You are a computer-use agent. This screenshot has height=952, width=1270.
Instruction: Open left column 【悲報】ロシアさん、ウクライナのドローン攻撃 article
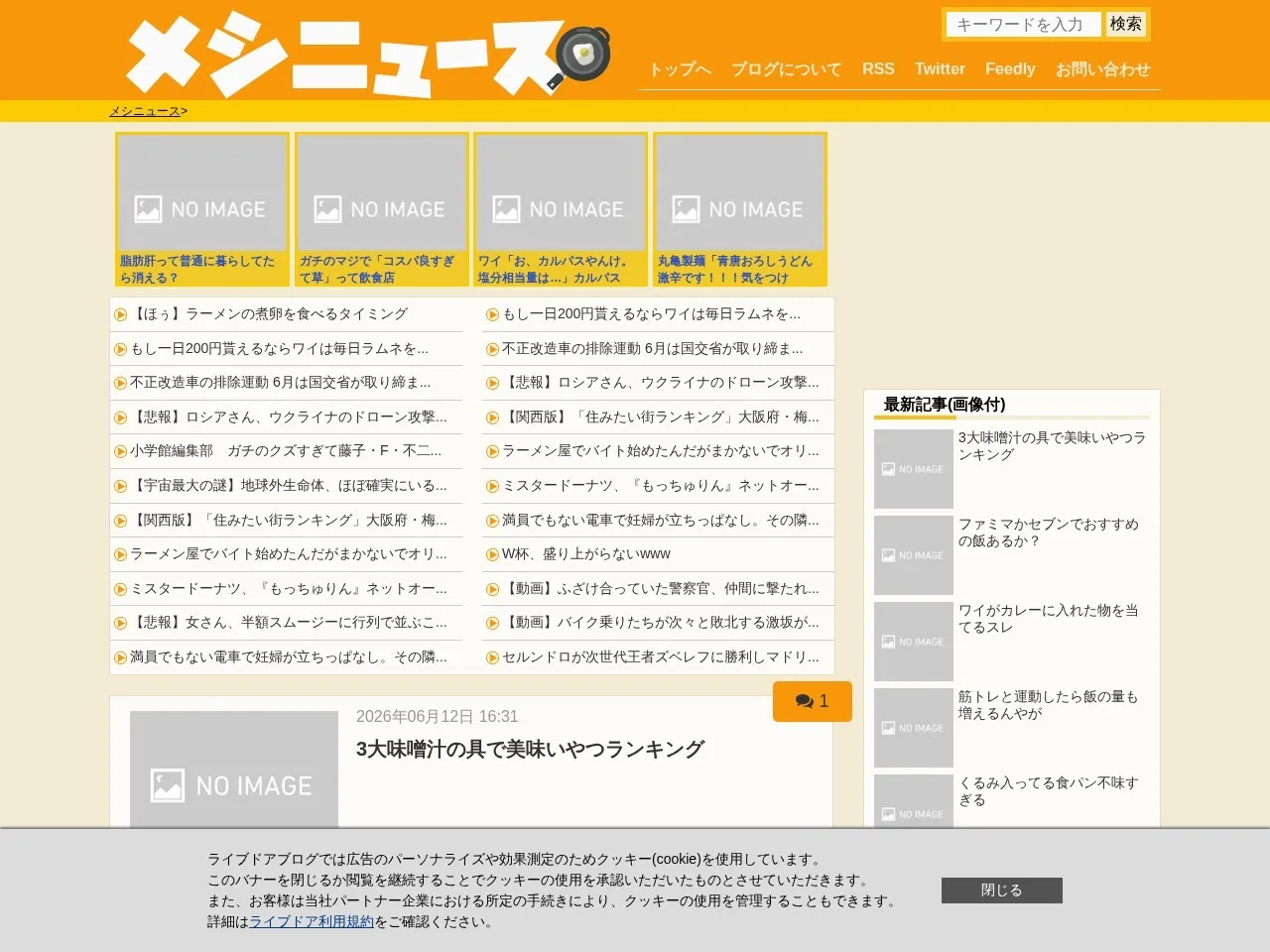coord(289,416)
